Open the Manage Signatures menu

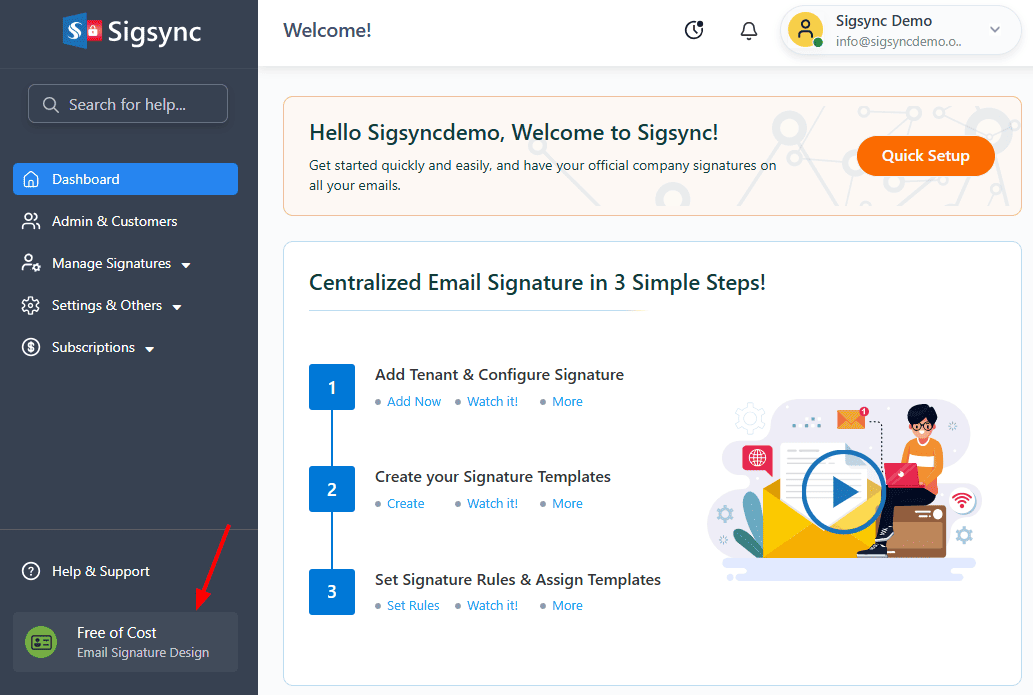point(111,264)
